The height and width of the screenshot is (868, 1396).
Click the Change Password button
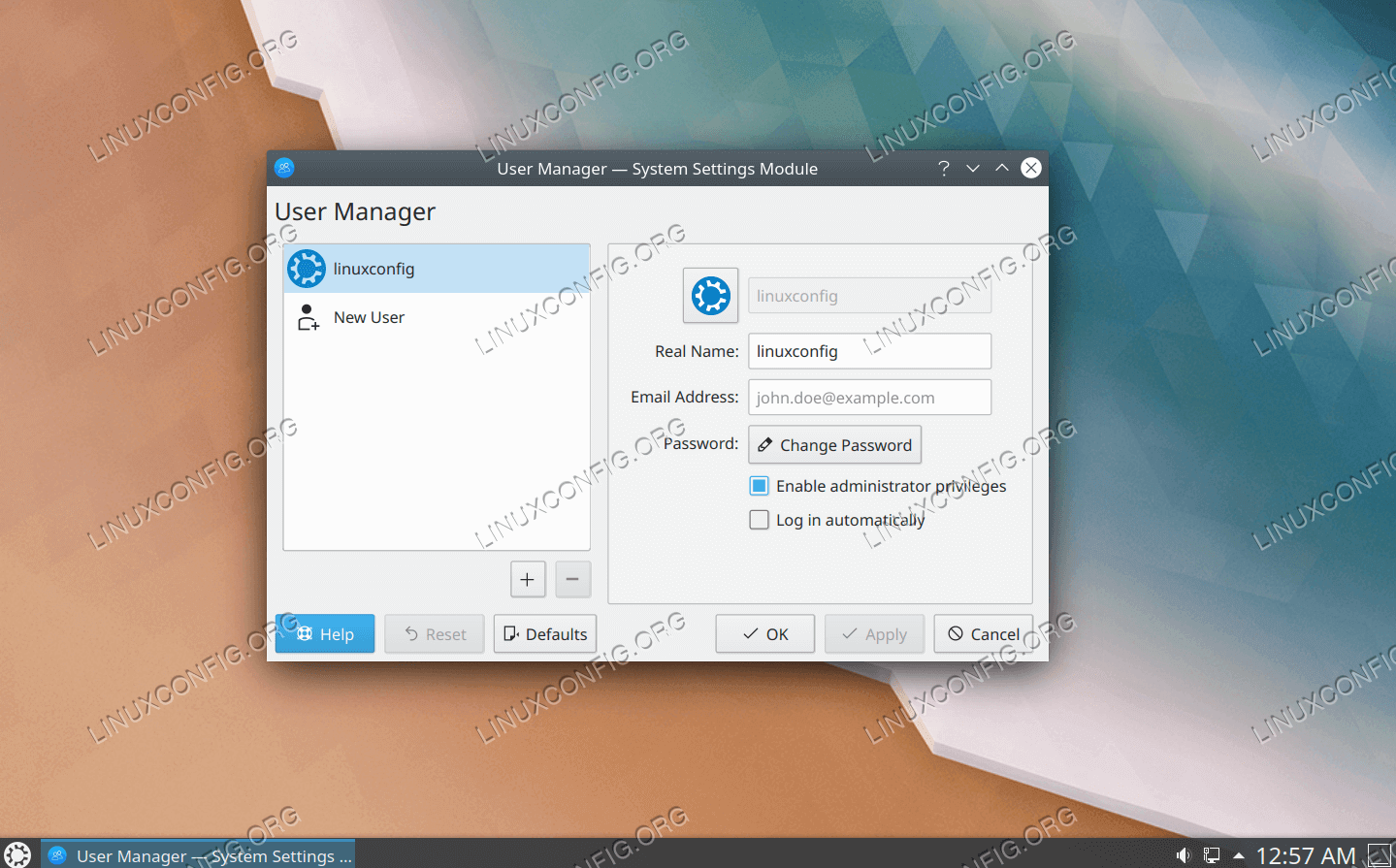point(834,445)
